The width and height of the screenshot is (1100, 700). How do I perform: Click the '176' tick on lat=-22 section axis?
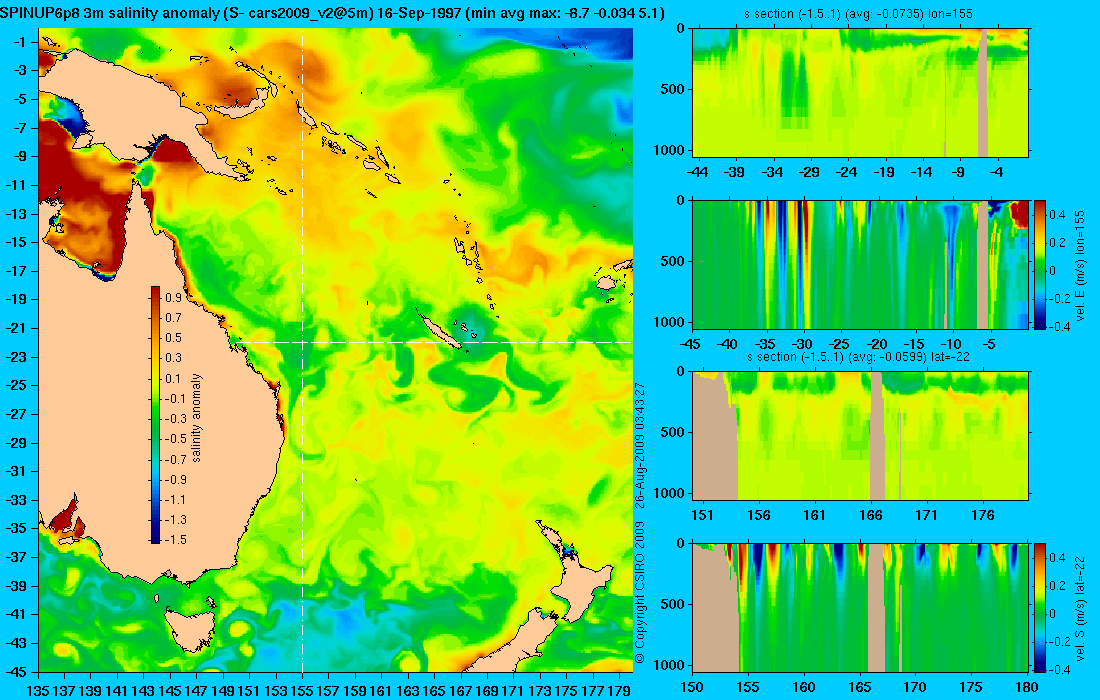coord(983,515)
